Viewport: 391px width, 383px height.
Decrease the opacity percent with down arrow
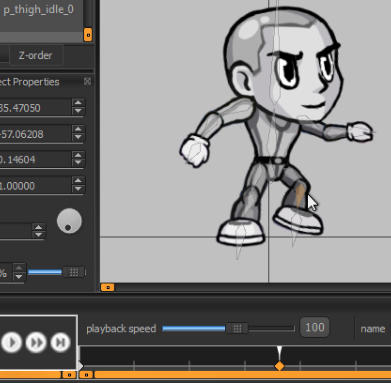coord(19,276)
